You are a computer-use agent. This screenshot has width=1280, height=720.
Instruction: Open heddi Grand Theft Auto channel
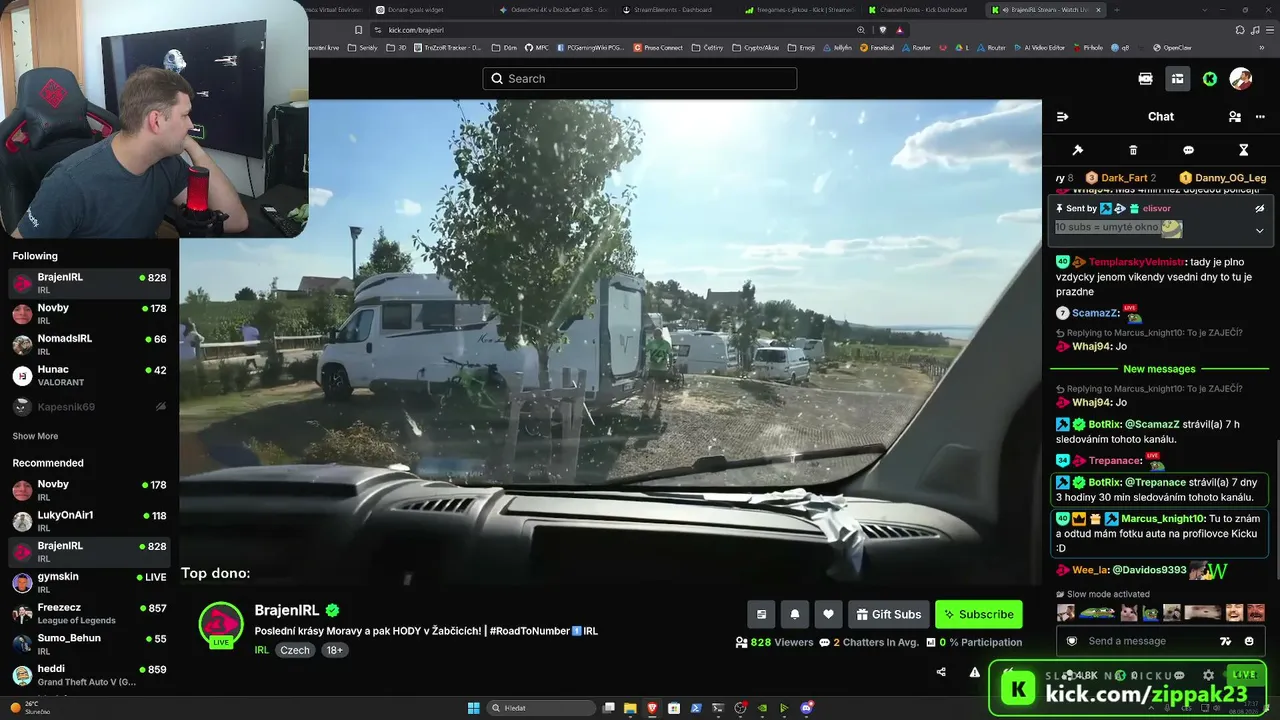[x=89, y=675]
